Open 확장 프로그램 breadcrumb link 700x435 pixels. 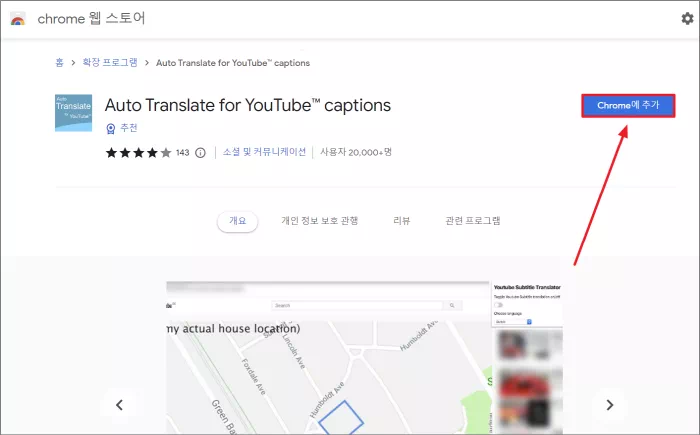[x=110, y=63]
